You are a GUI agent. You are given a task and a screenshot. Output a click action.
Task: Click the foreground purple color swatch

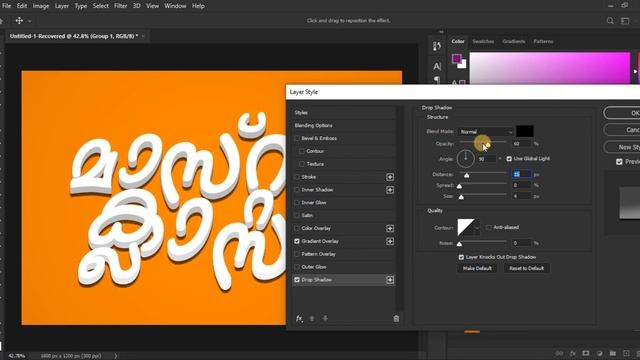tap(457, 59)
